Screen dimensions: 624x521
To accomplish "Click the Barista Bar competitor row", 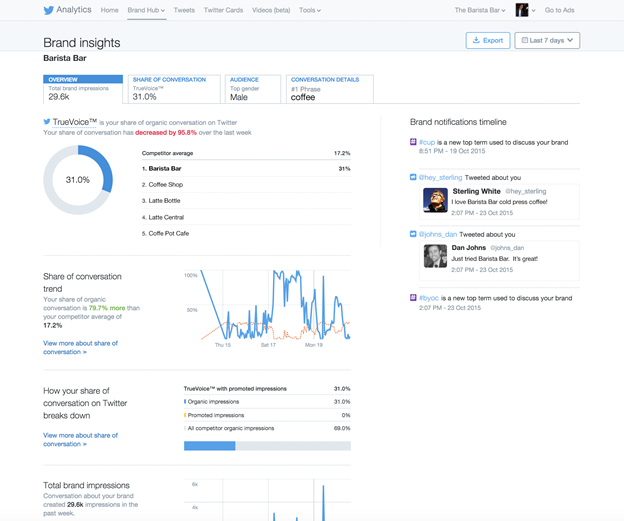I will (x=246, y=169).
